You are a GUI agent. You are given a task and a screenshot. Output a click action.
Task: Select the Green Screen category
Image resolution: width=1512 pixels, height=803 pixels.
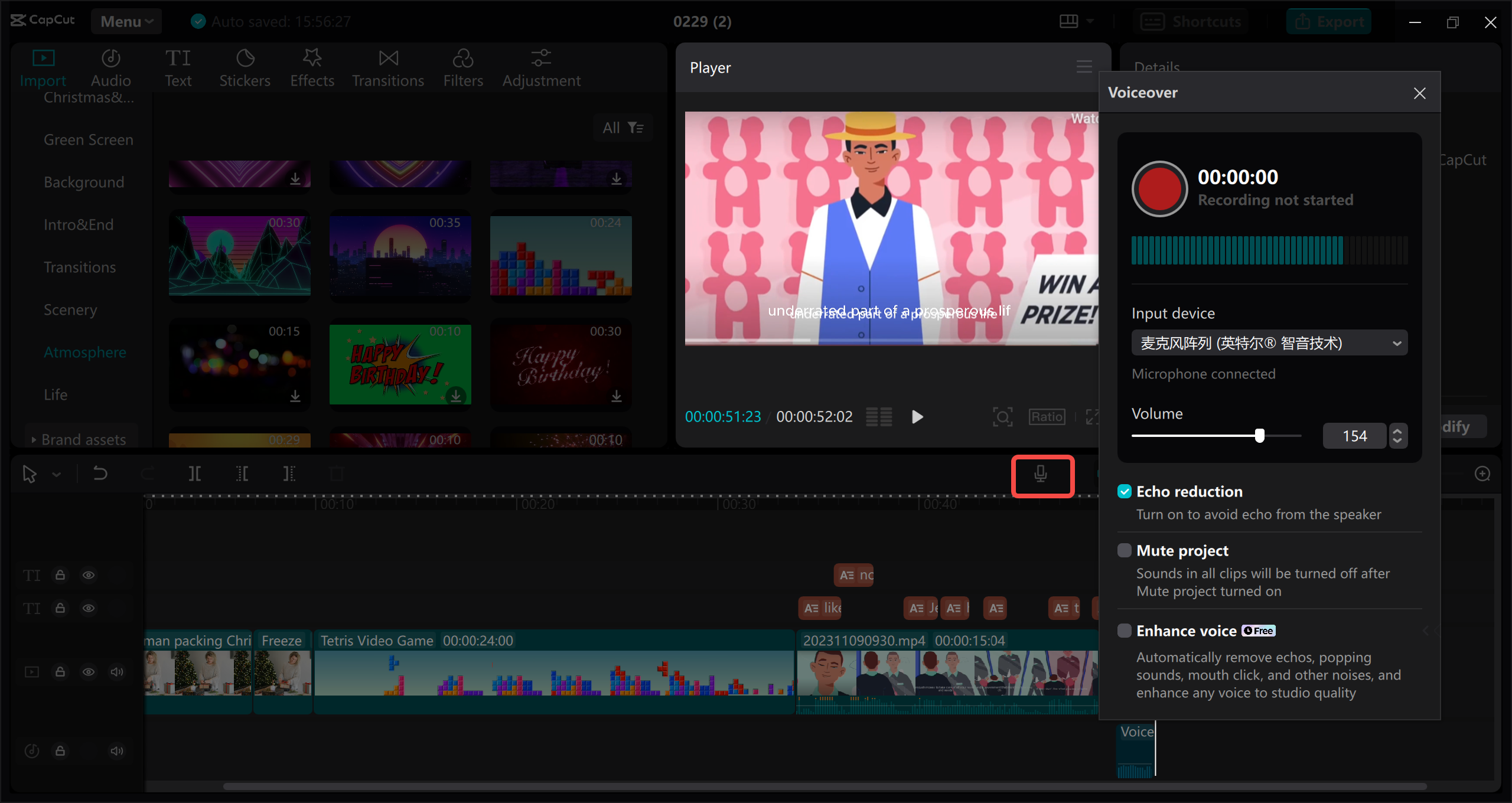(88, 140)
